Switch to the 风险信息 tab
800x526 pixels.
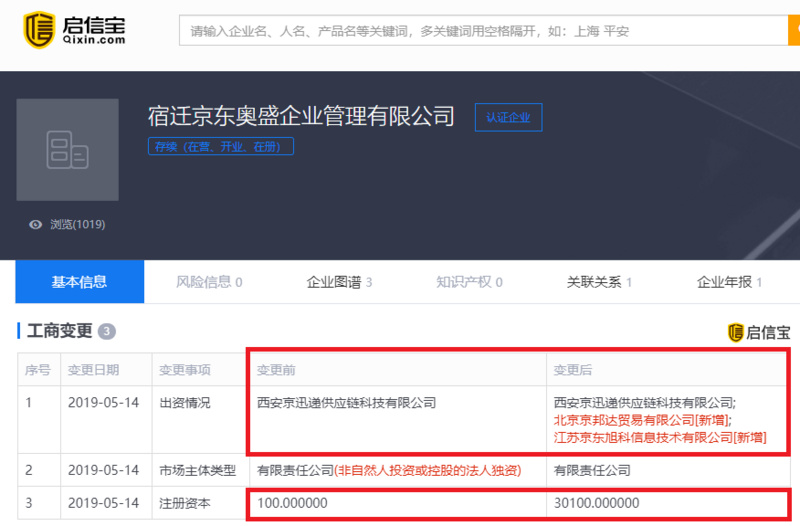(209, 282)
